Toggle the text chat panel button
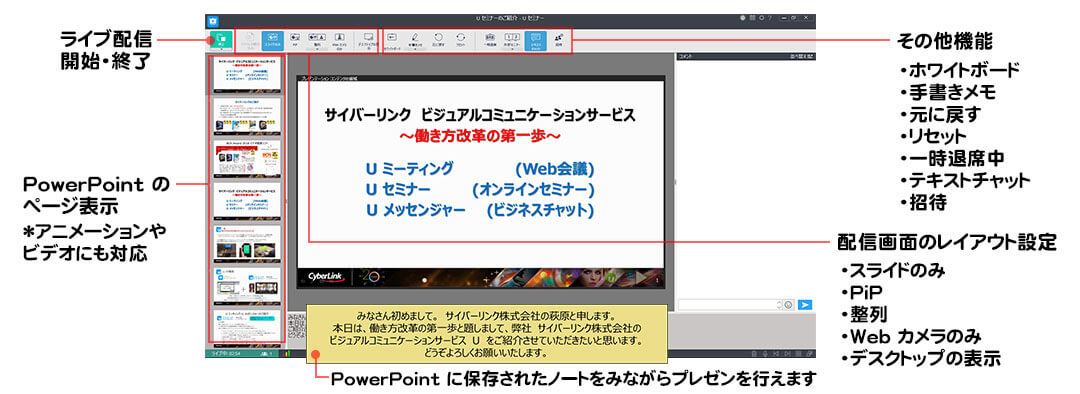Viewport: 1080px width, 394px height. tap(536, 41)
